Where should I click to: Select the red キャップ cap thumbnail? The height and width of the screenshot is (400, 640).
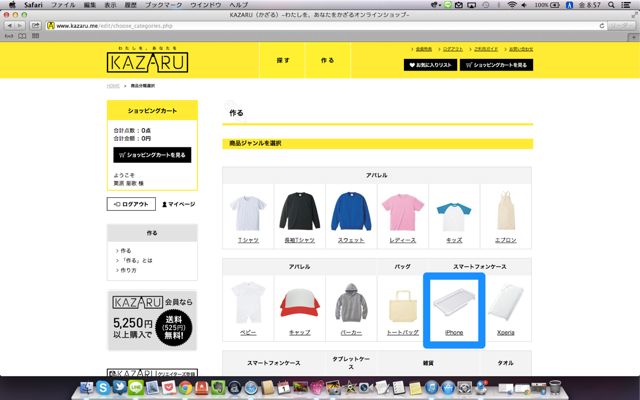click(x=300, y=303)
